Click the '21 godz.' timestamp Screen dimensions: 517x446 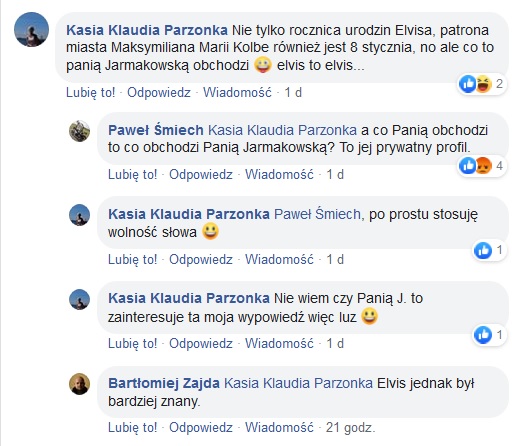click(350, 427)
